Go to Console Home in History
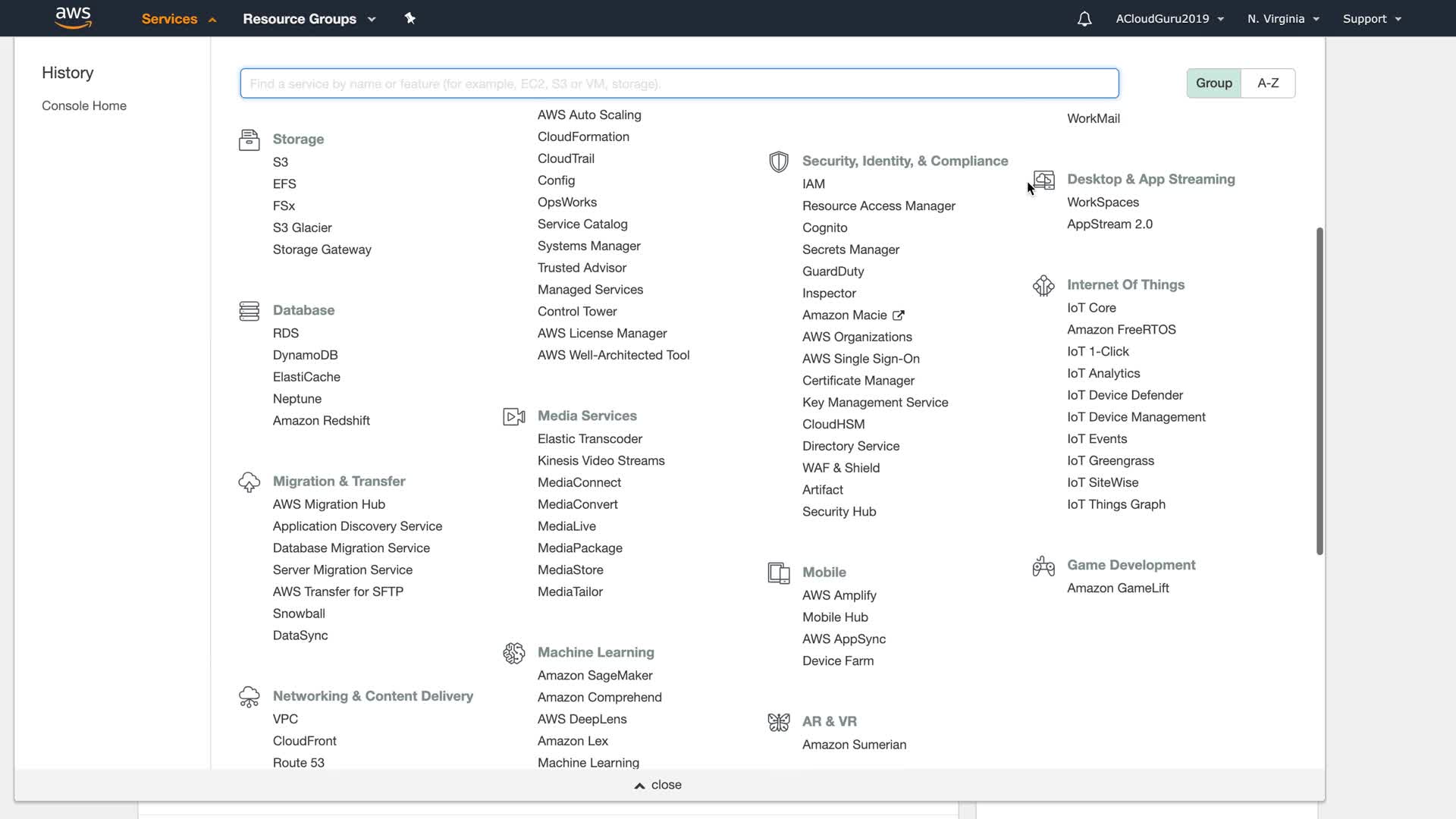 84,106
